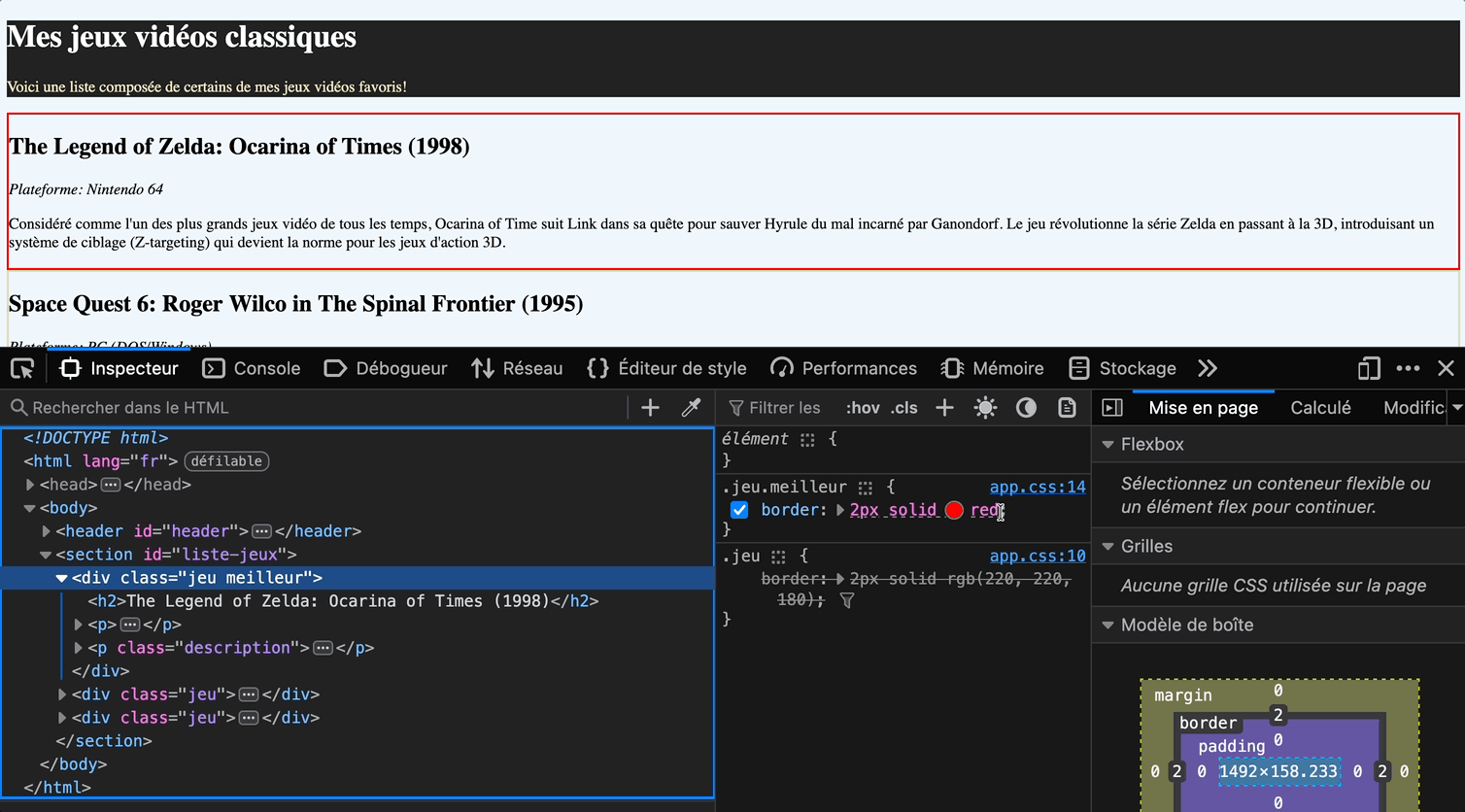This screenshot has height=812, width=1465.
Task: Show more devtools tabs via chevron
Action: pos(1207,368)
